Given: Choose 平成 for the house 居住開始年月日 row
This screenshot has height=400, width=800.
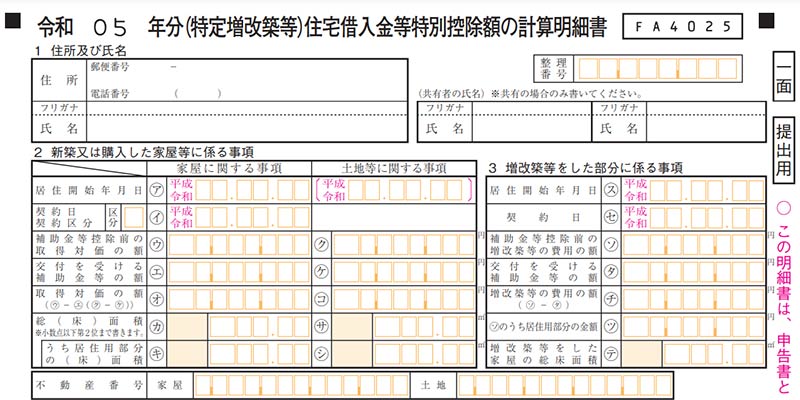Looking at the screenshot, I should point(180,184).
